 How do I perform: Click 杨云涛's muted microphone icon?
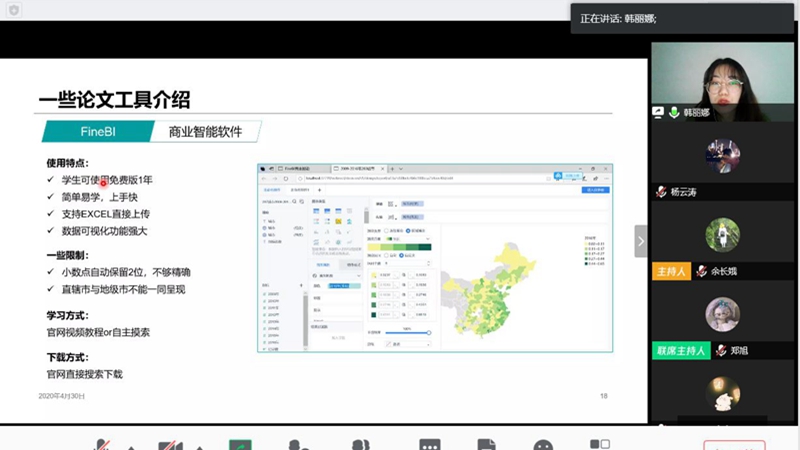pos(661,192)
